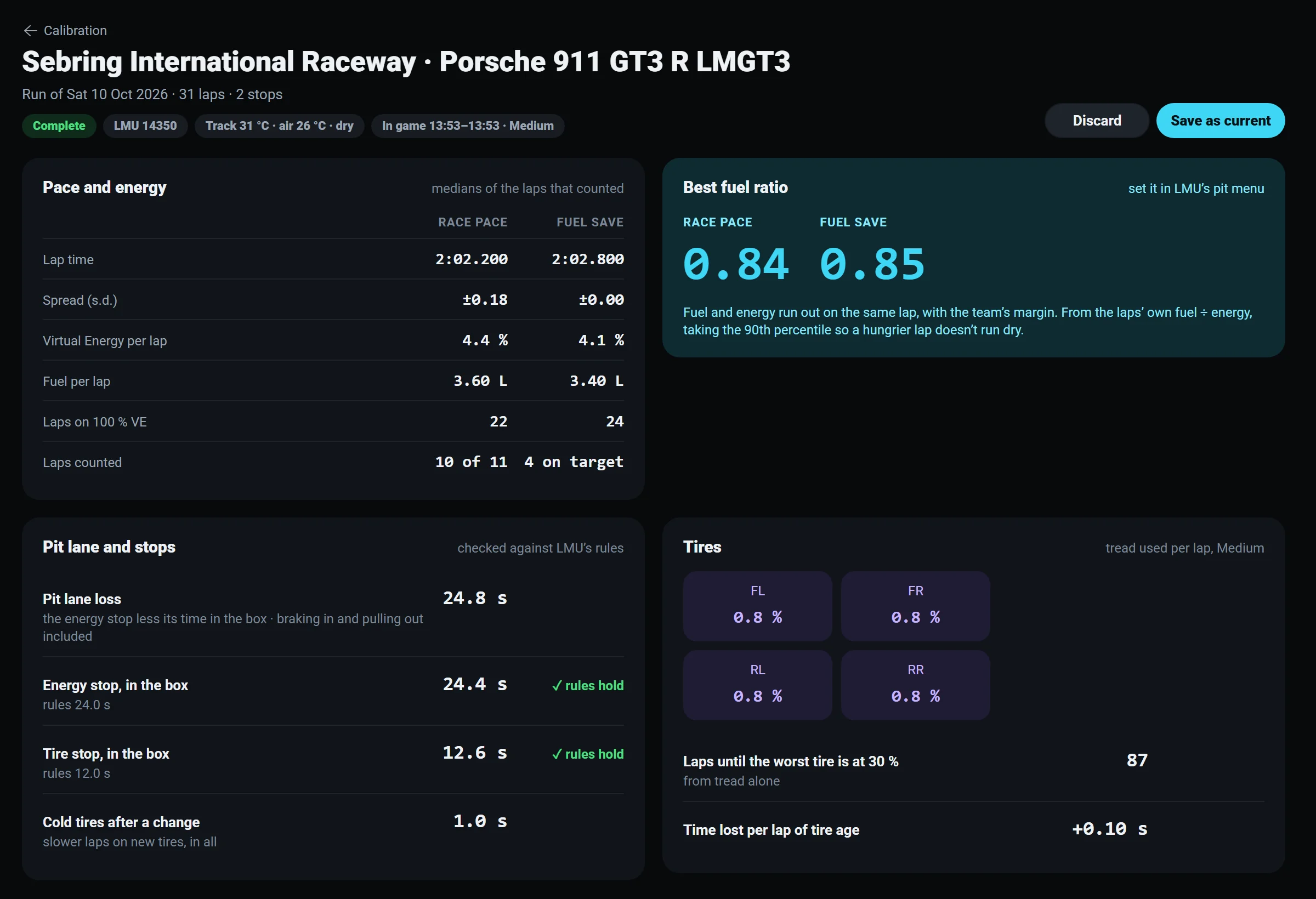
Task: Click the Laps on 100 % VE value 24
Action: coord(614,422)
